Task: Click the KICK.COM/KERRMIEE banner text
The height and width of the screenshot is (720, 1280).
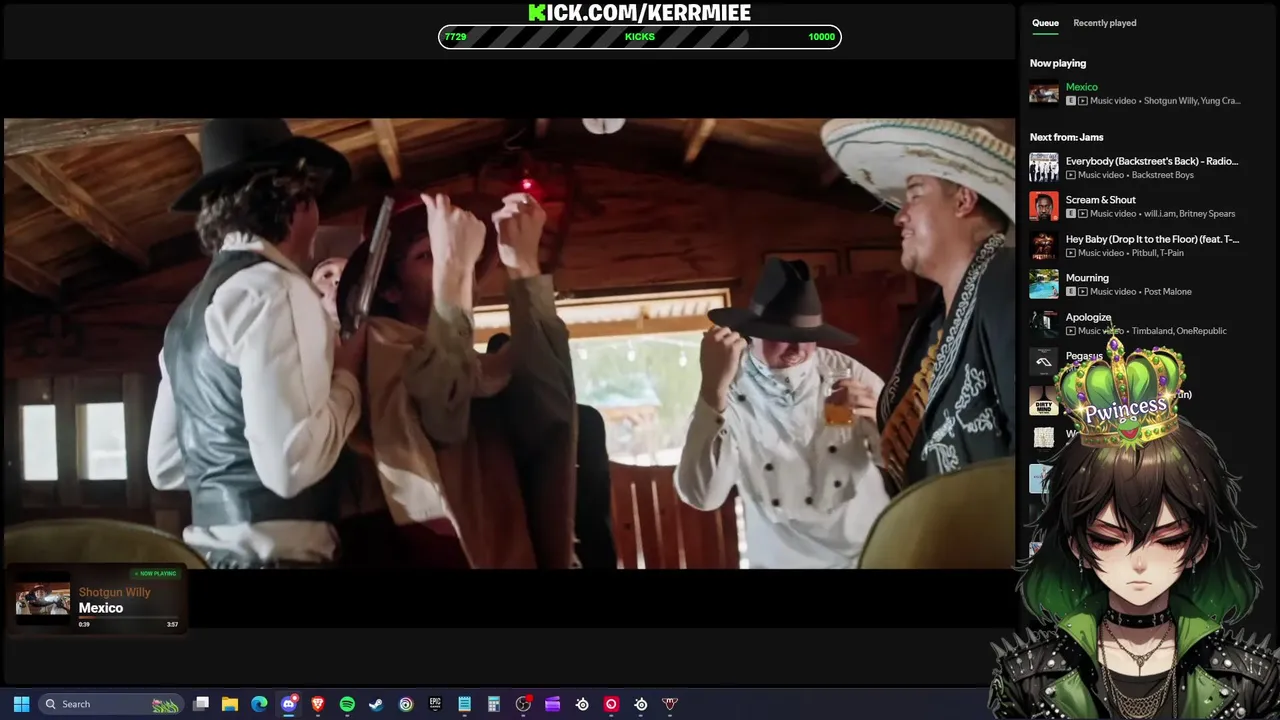Action: (640, 12)
